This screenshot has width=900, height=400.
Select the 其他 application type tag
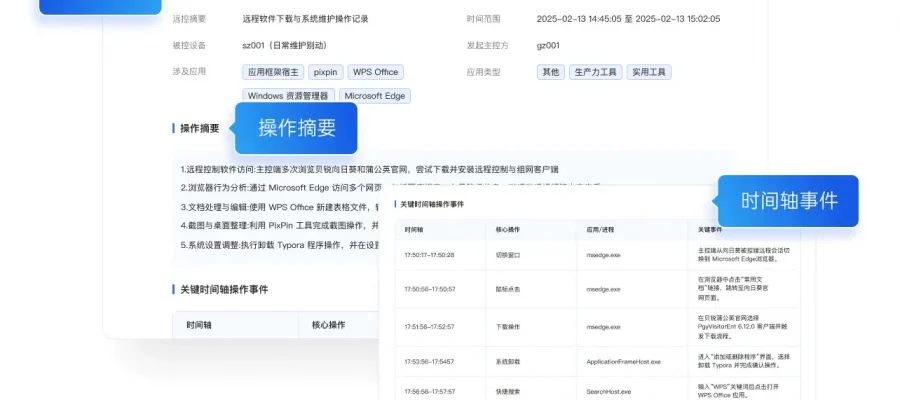pyautogui.click(x=551, y=72)
